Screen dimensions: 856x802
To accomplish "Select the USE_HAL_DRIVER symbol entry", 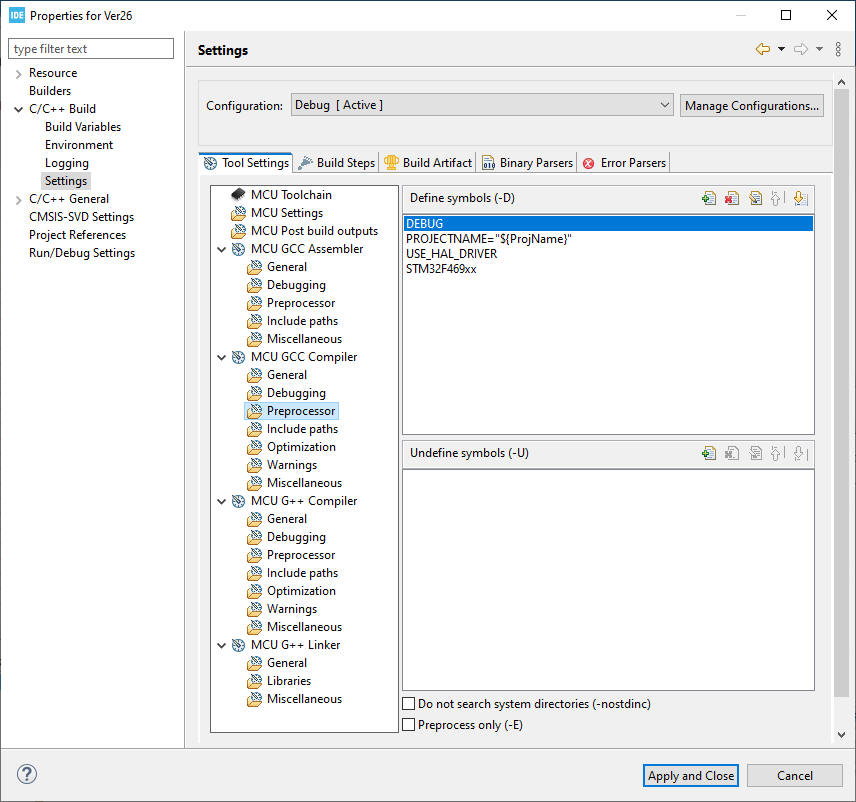I will coord(452,254).
